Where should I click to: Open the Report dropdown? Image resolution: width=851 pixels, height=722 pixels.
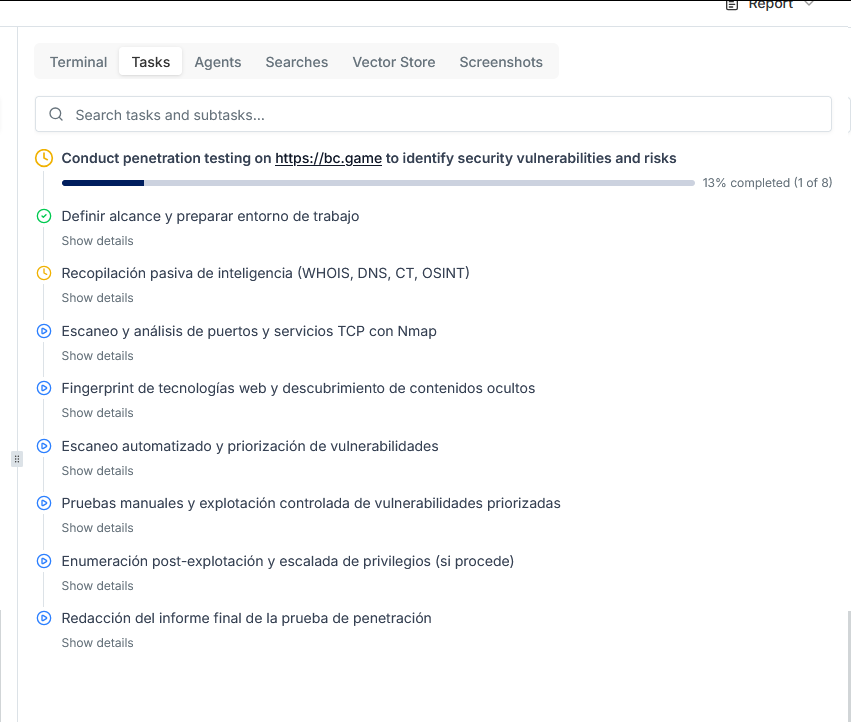(x=770, y=5)
